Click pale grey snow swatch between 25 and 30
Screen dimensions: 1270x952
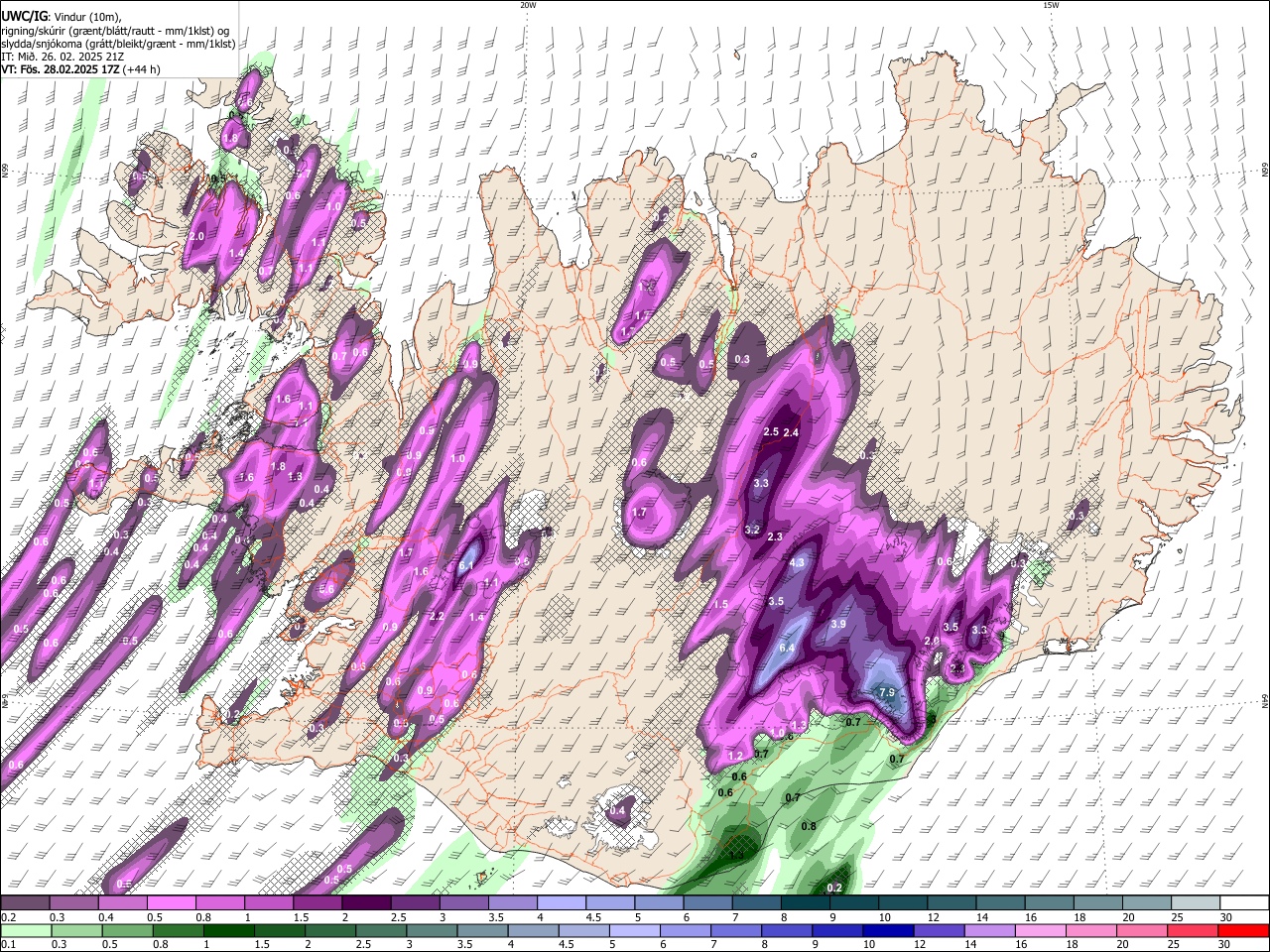(1197, 903)
